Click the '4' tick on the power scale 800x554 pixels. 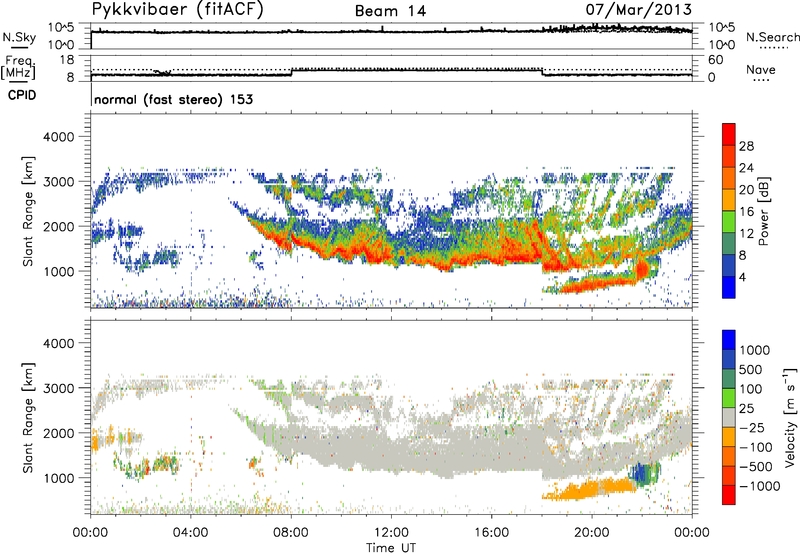[742, 277]
